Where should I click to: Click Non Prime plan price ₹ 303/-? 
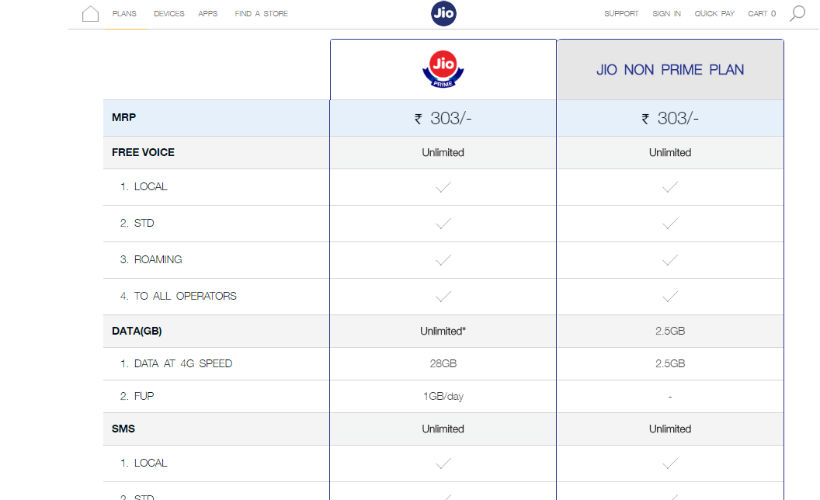(x=670, y=118)
